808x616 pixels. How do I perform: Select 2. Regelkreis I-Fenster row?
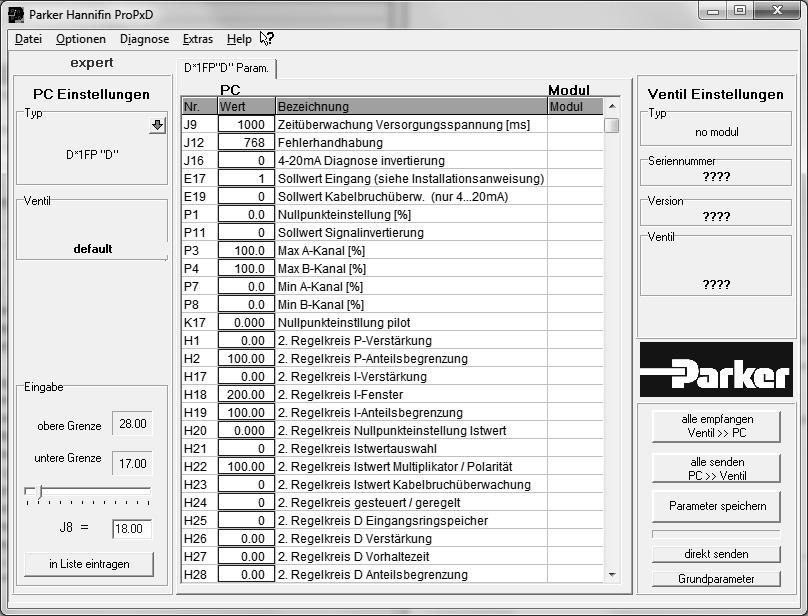(392, 394)
